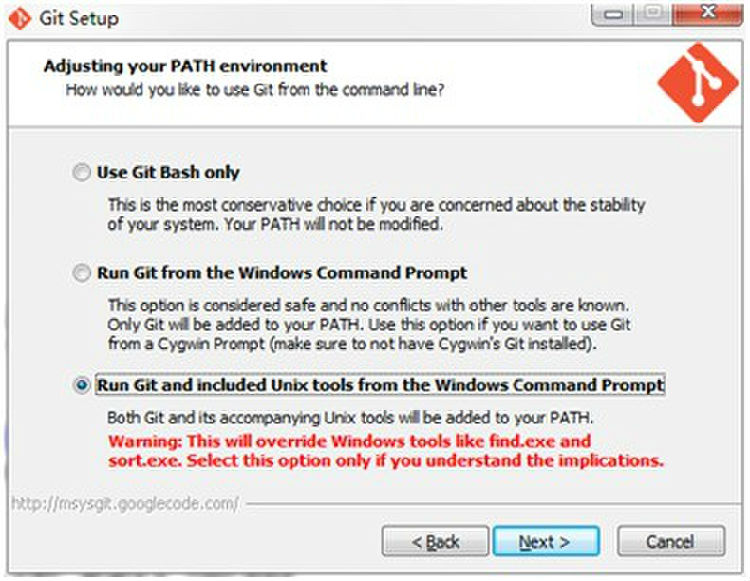The height and width of the screenshot is (581, 750).
Task: Go back with the < Back button
Action: pos(435,541)
